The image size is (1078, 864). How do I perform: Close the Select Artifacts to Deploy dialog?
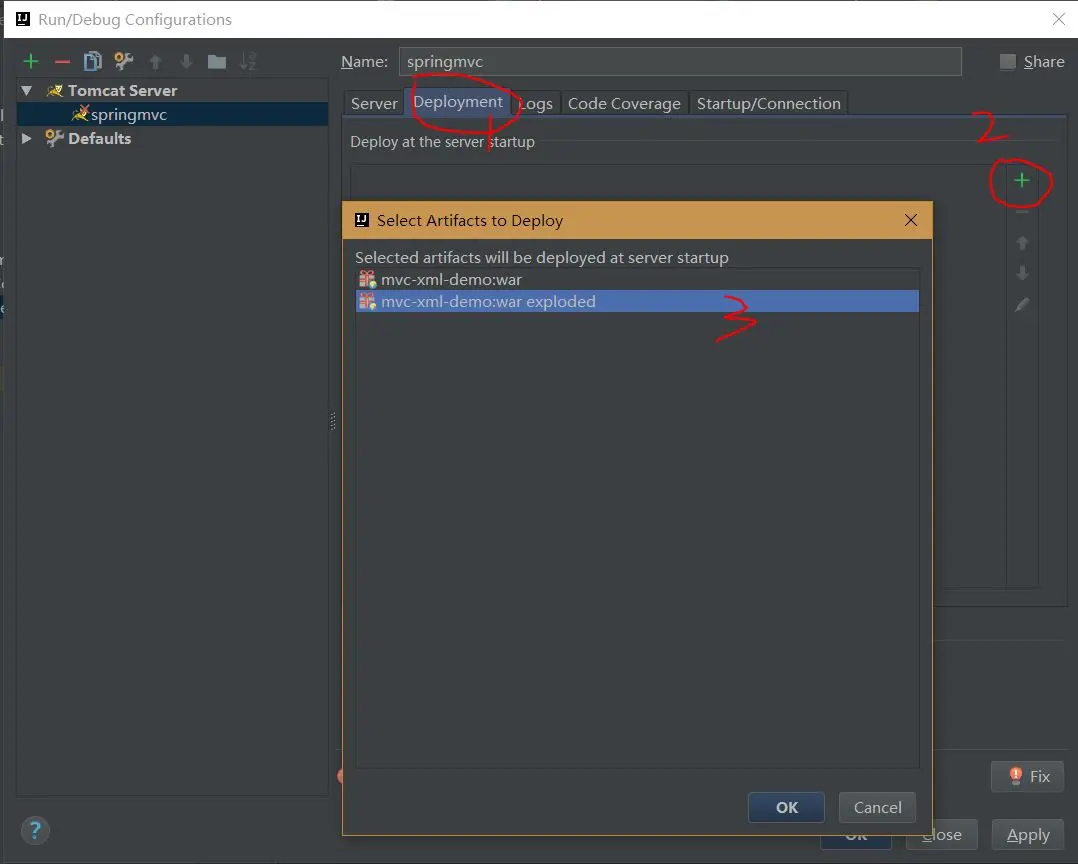tap(911, 220)
